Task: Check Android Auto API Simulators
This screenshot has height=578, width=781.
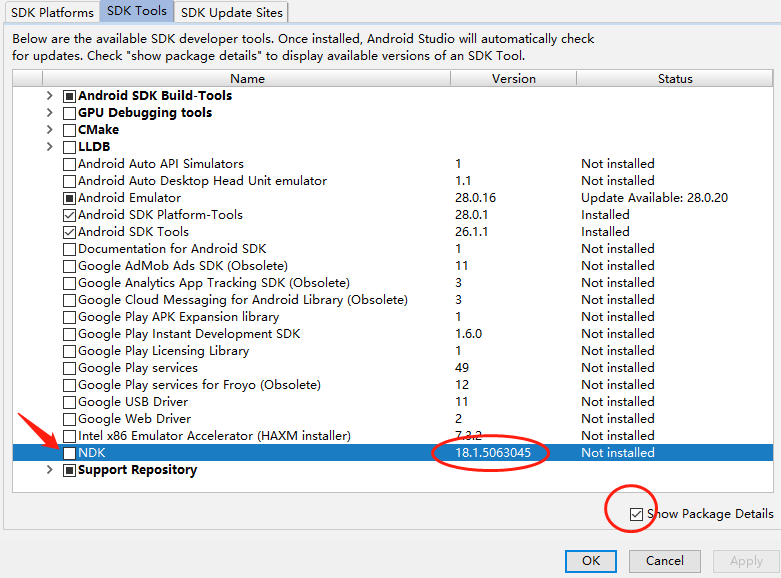Action: click(70, 164)
